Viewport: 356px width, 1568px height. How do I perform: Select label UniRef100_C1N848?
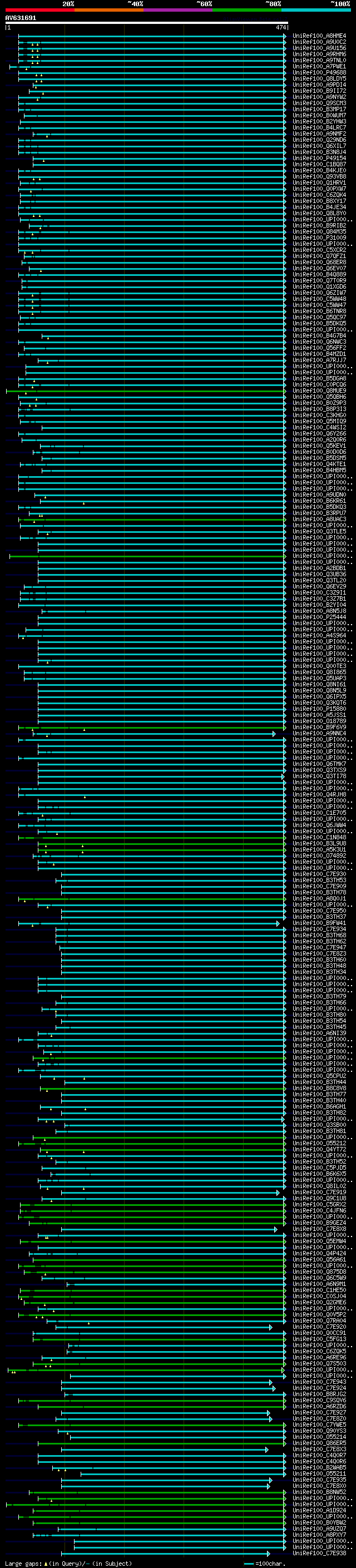click(x=319, y=837)
